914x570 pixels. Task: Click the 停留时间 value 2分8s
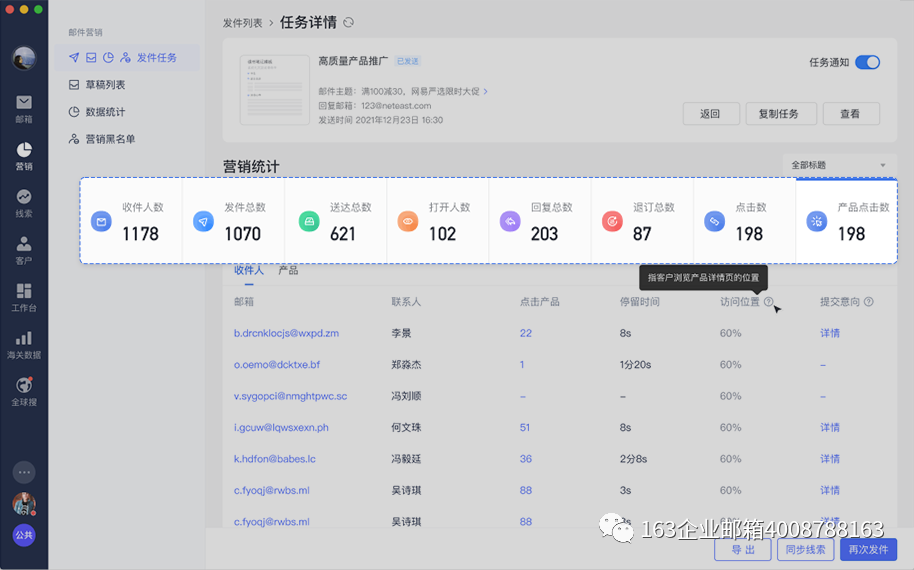(633, 459)
